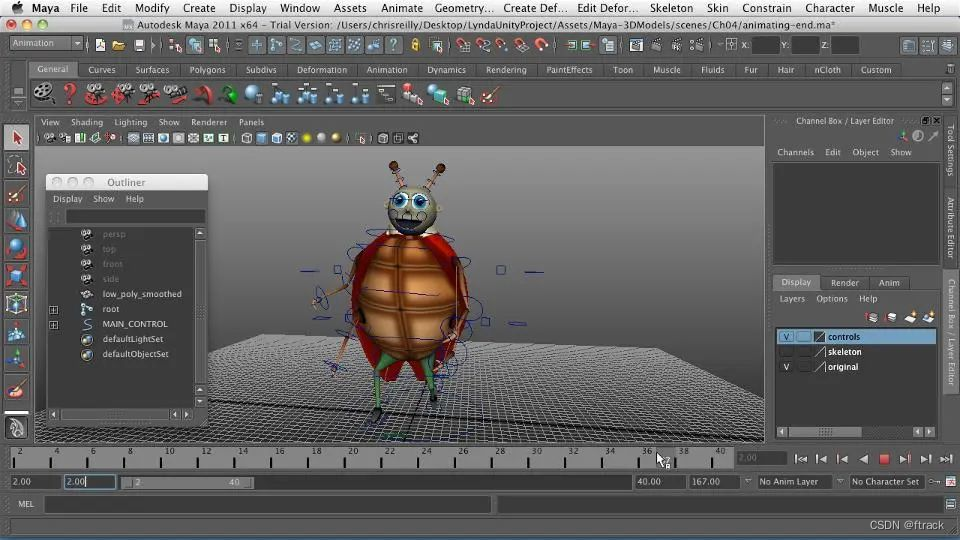The width and height of the screenshot is (960, 540).
Task: Select the Rotate tool sphere icon in toolbox
Action: pyautogui.click(x=17, y=249)
